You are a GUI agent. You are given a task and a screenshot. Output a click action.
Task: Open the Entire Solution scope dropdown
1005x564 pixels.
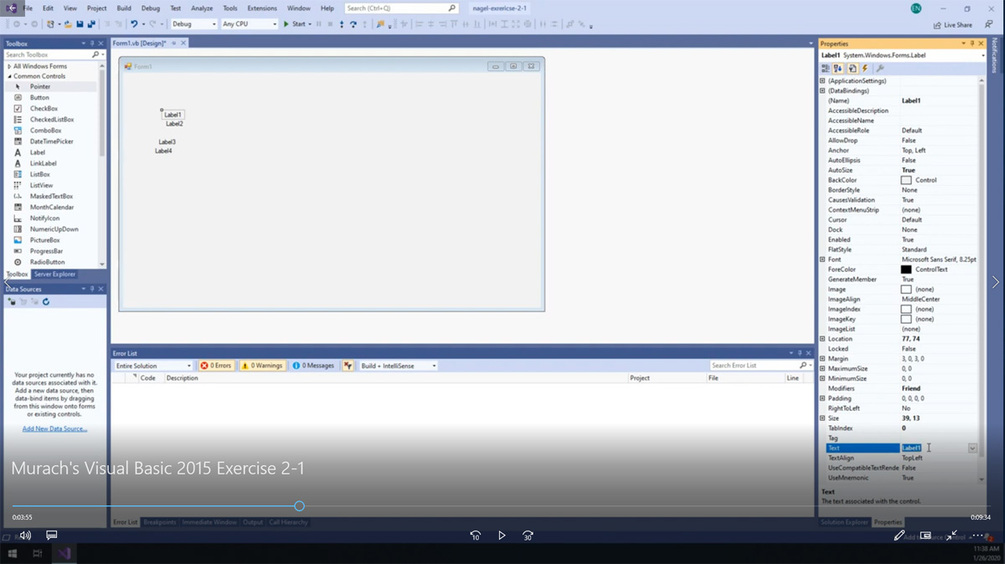(153, 365)
